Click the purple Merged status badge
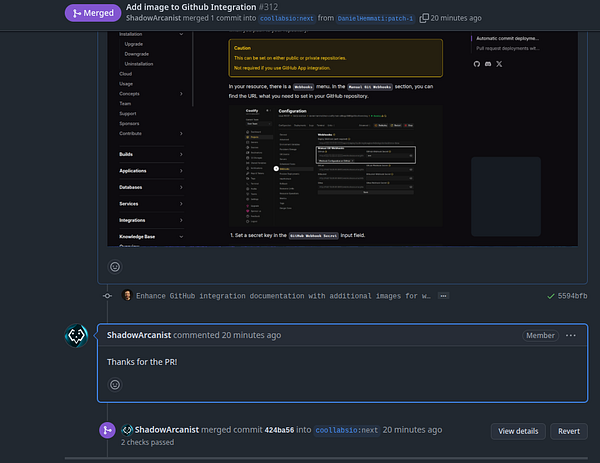Image resolution: width=600 pixels, height=463 pixels. (x=93, y=13)
